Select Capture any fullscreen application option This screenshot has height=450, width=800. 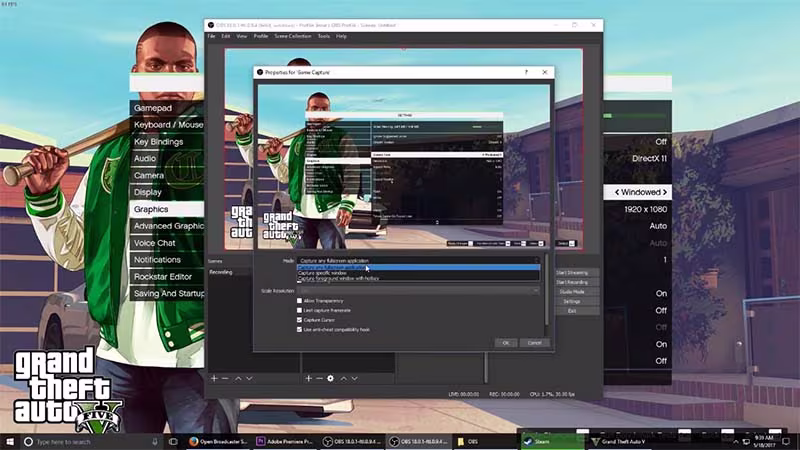pos(418,267)
